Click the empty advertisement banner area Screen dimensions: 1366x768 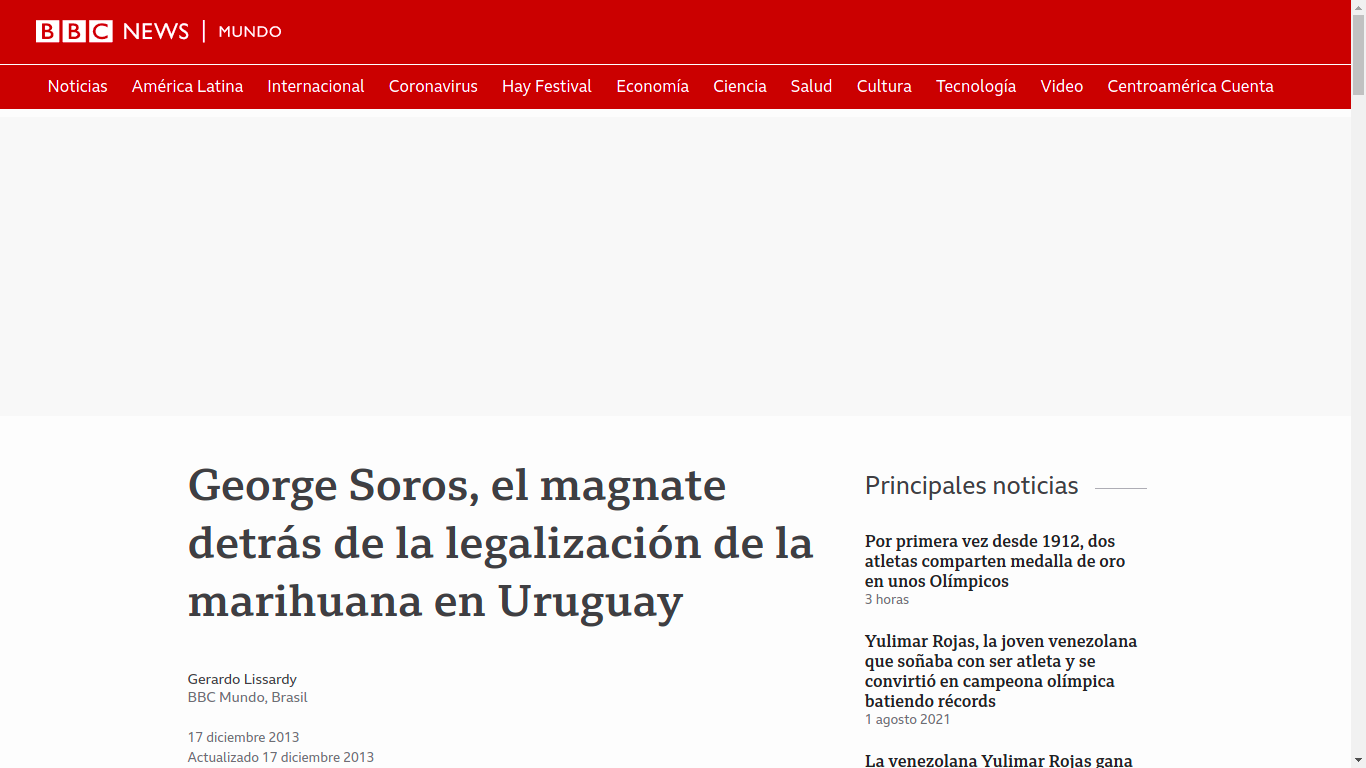tap(675, 266)
